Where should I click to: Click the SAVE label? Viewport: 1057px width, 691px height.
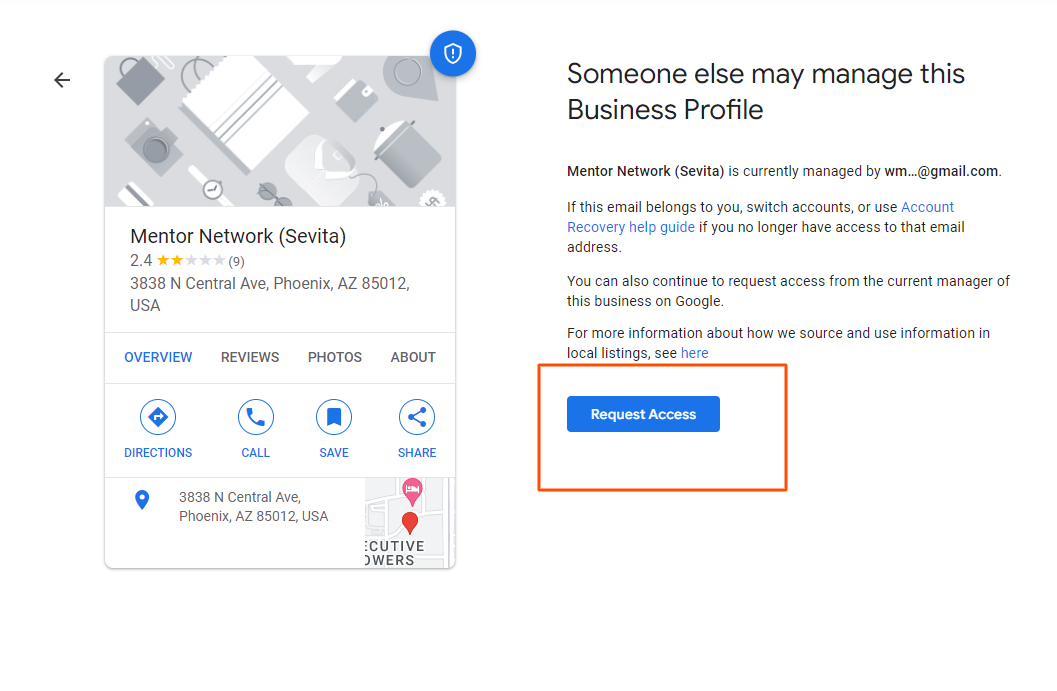coord(334,452)
